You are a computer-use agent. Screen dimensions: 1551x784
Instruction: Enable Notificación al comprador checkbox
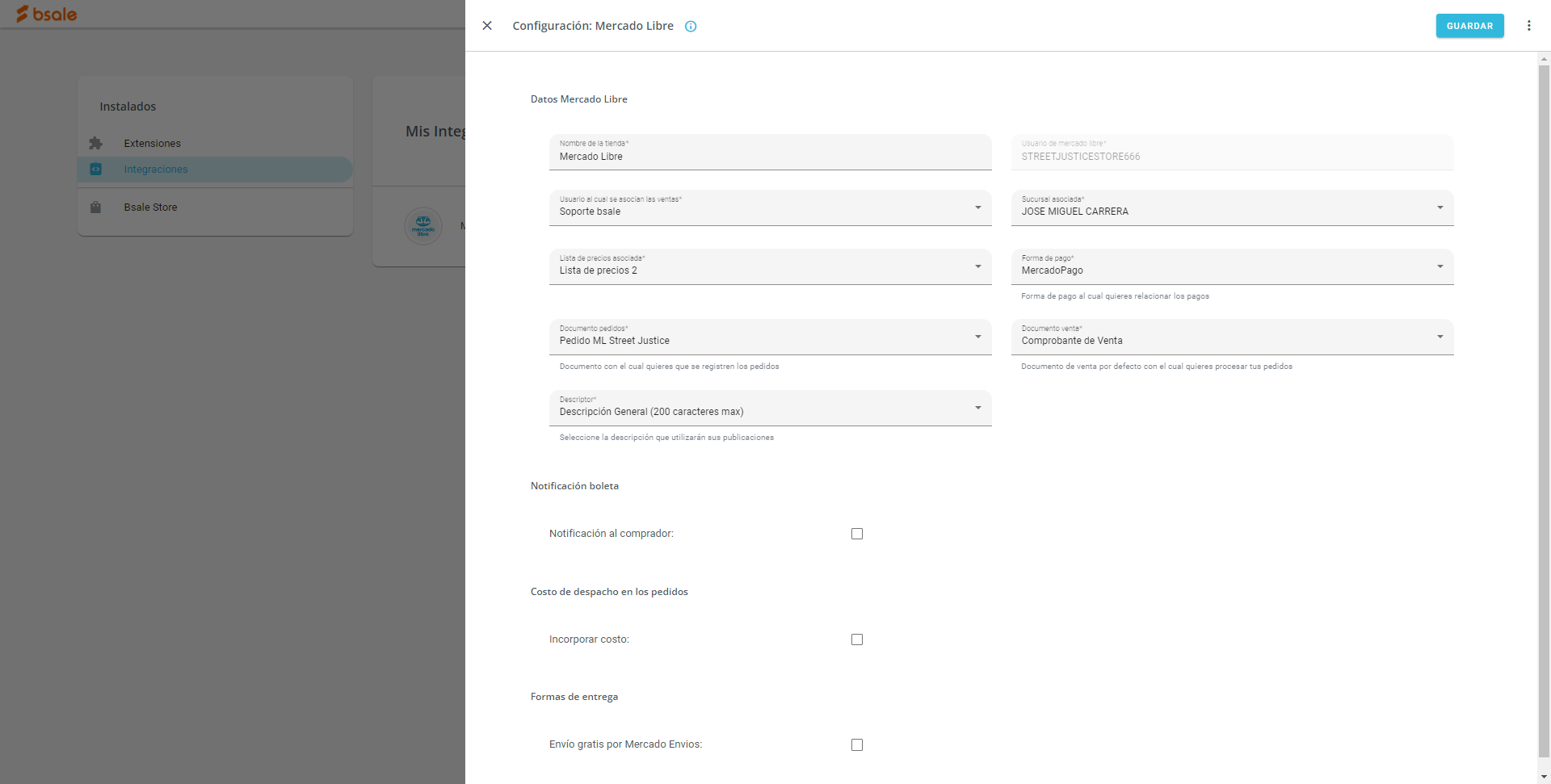click(x=857, y=534)
